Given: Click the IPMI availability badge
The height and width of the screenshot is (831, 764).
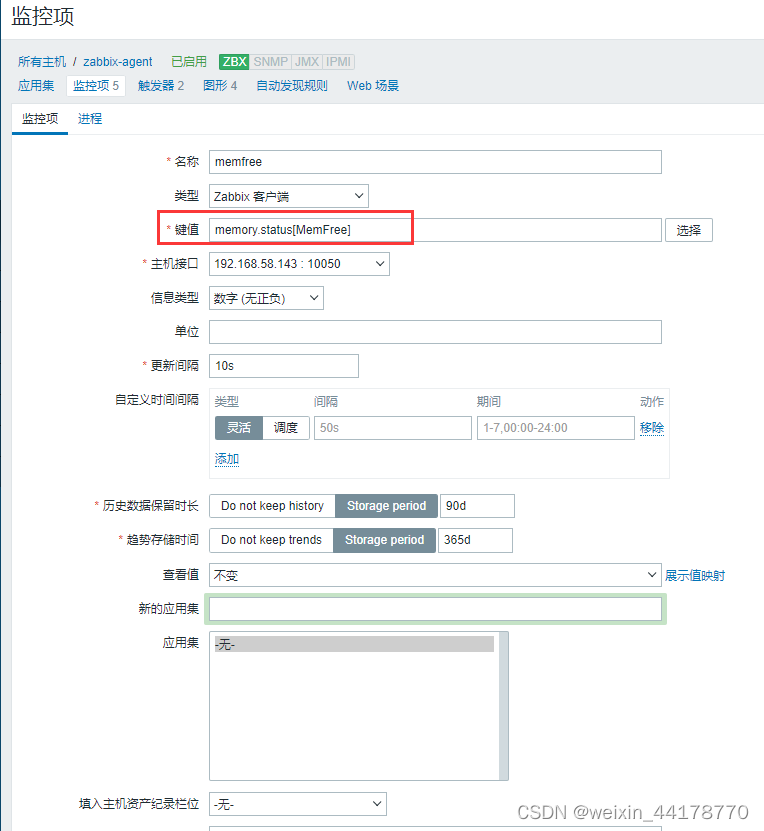Looking at the screenshot, I should pos(338,62).
